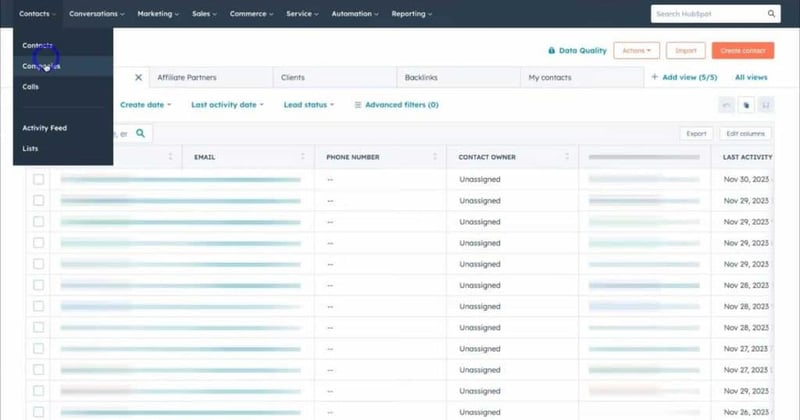800x420 pixels.
Task: Click the table search magnifier icon
Action: click(x=140, y=133)
